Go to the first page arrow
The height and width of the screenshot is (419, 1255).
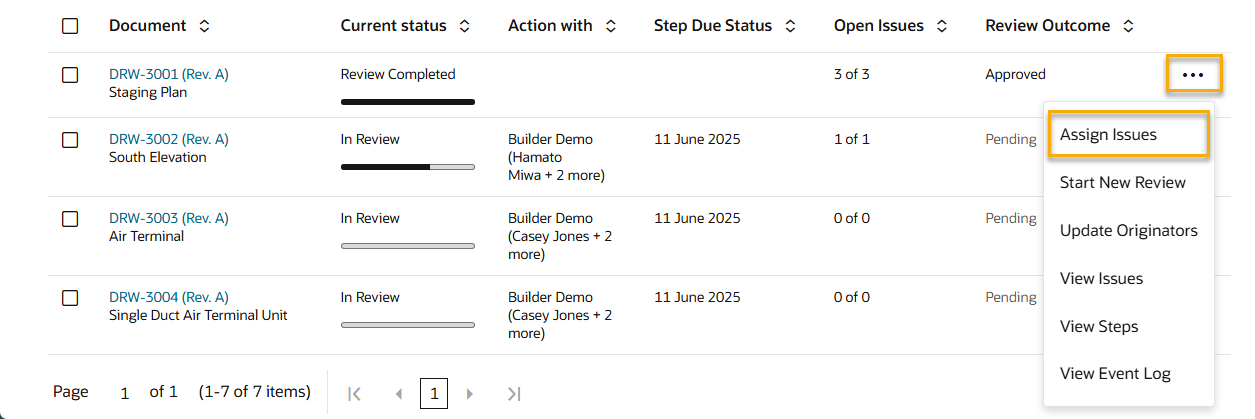(354, 394)
